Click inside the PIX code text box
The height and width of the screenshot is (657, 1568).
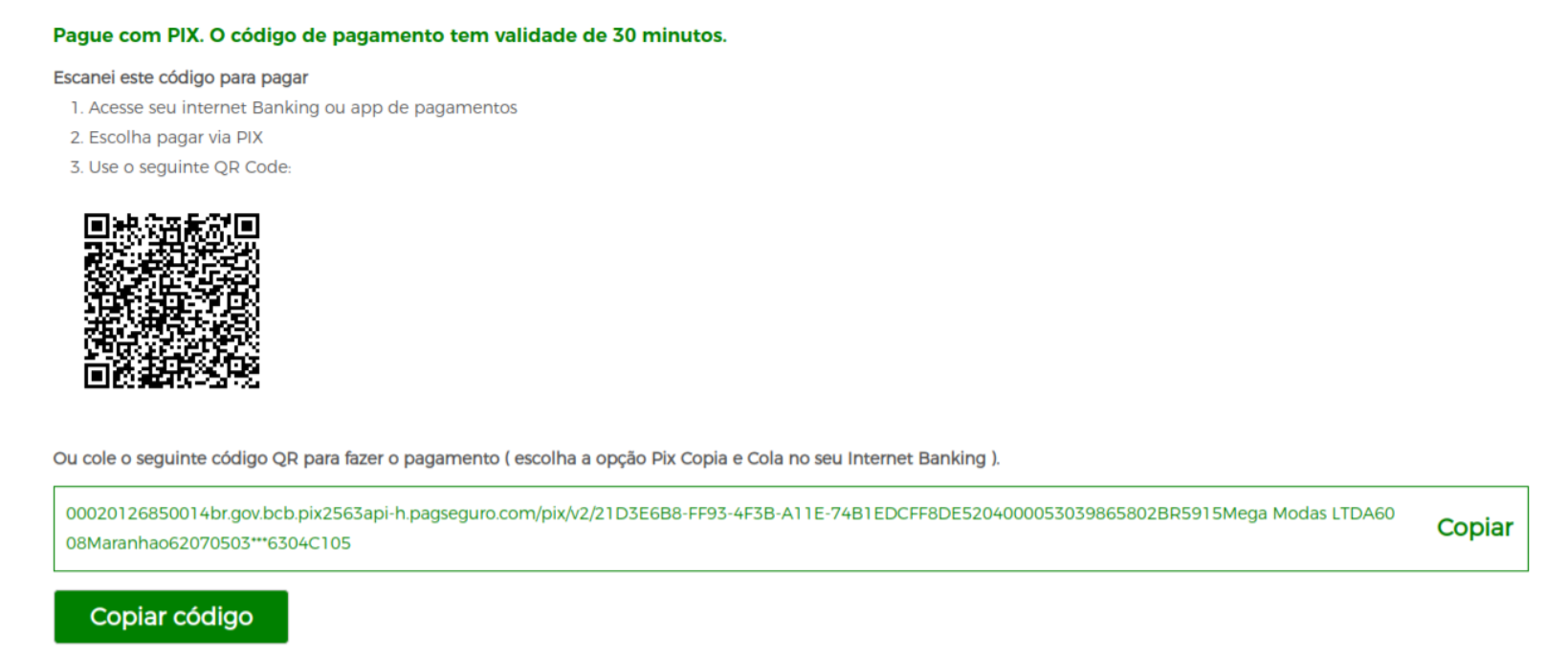790,529
